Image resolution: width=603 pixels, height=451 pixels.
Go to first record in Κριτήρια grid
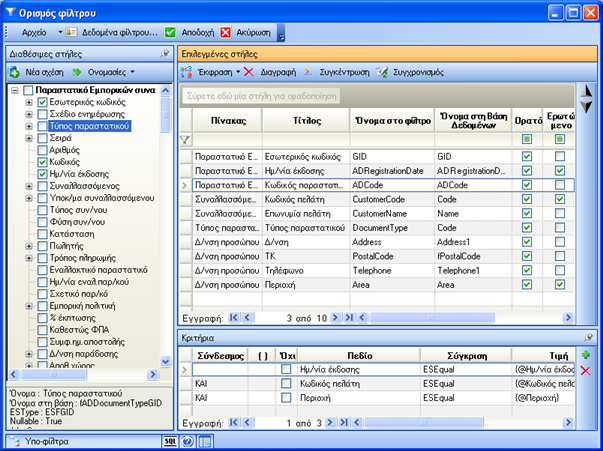pyautogui.click(x=233, y=423)
